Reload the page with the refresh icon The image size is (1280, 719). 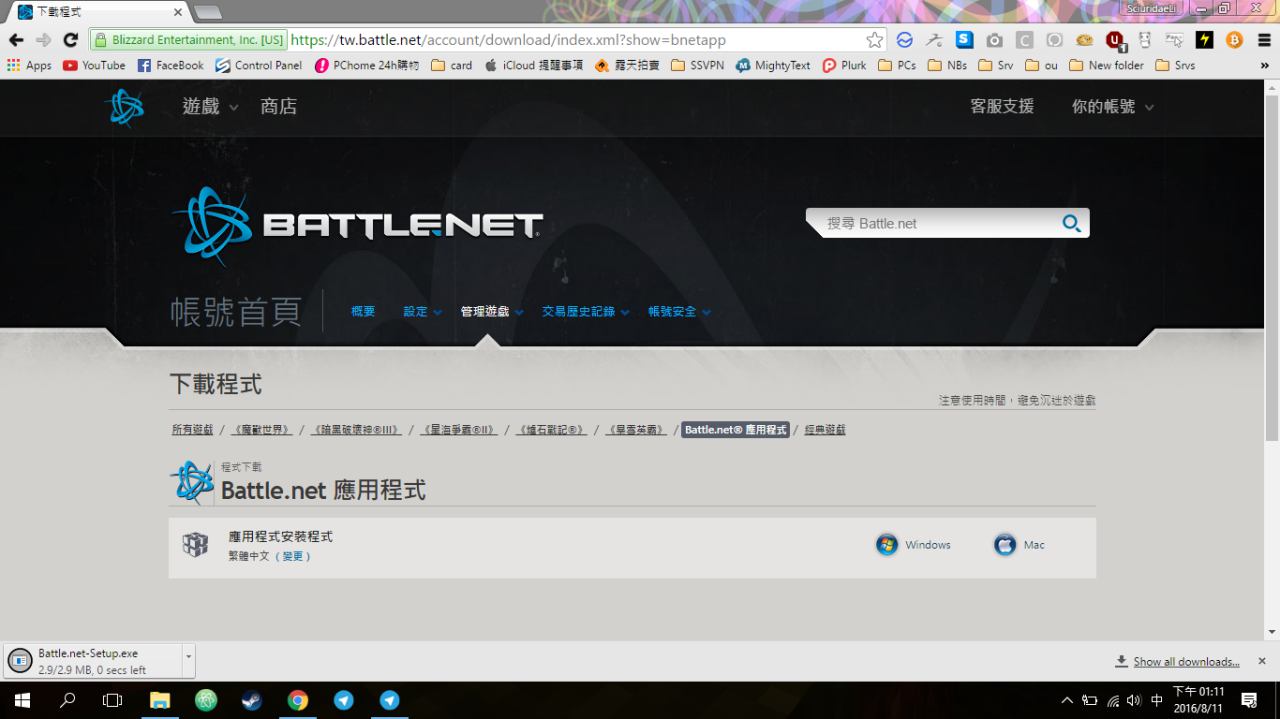pos(70,40)
